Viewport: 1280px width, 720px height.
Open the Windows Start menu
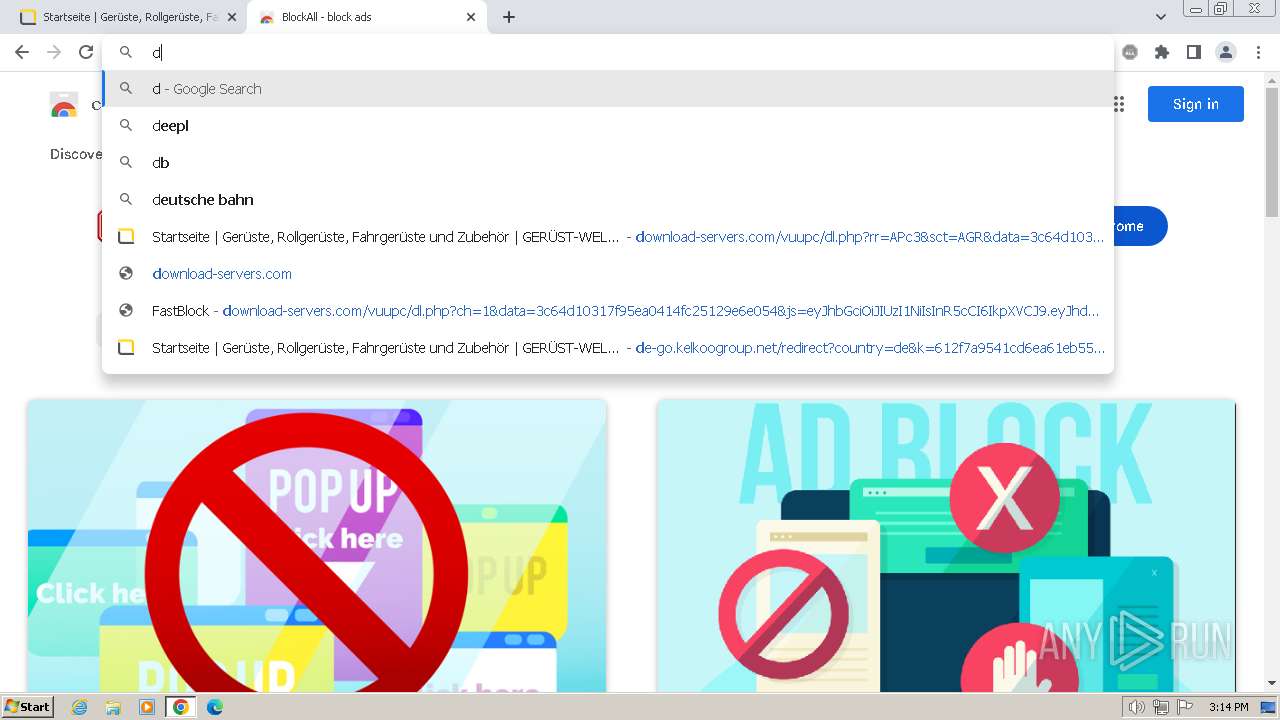point(28,707)
